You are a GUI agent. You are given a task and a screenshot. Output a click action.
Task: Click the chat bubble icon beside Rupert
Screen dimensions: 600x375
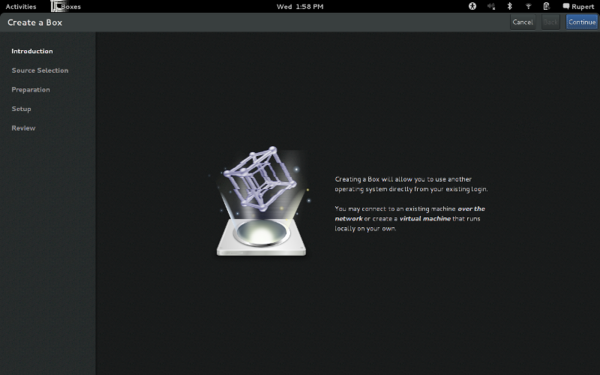(x=566, y=6)
